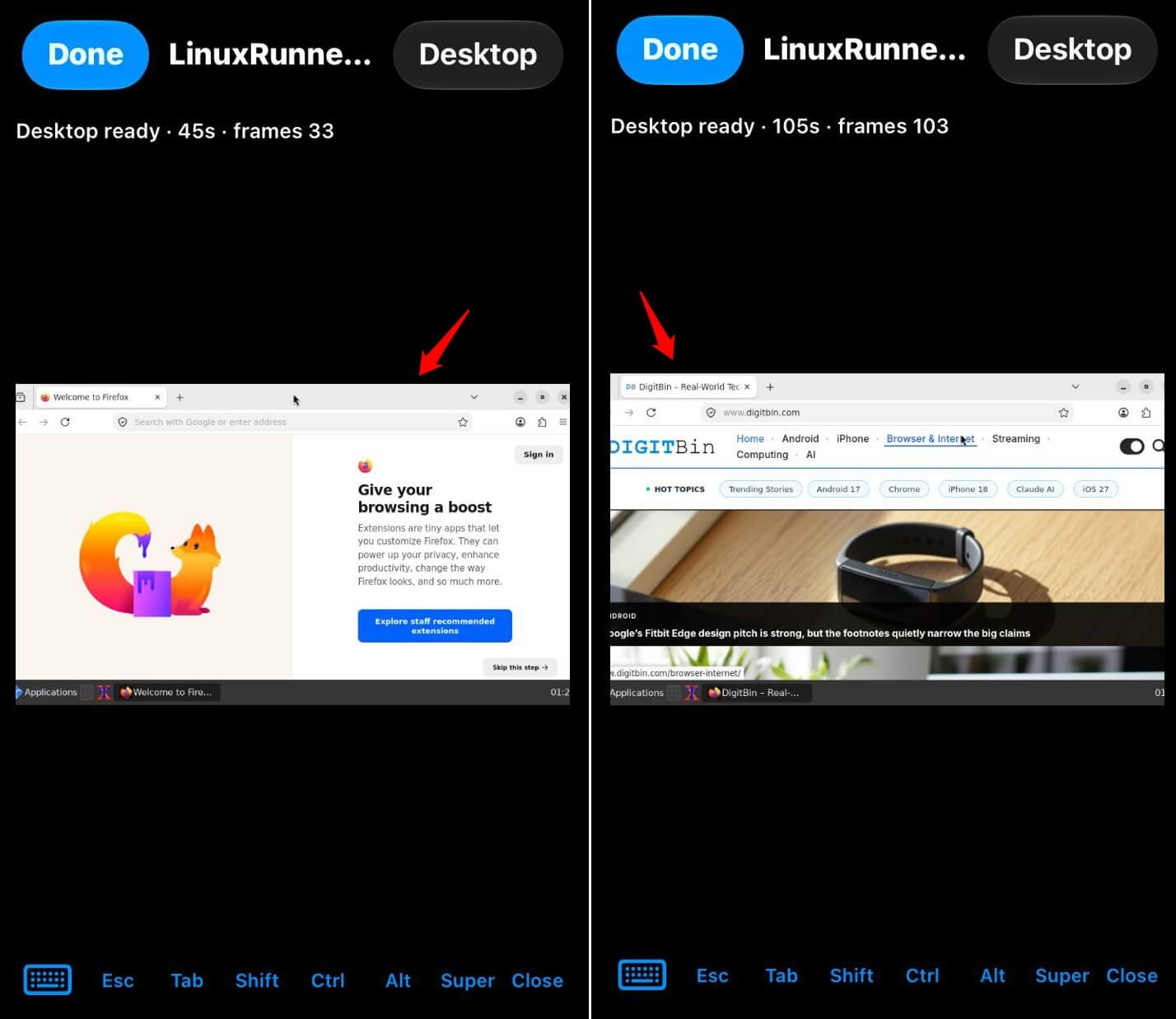The image size is (1176, 1019).
Task: Tap Done in the left phone screen
Action: 86,54
